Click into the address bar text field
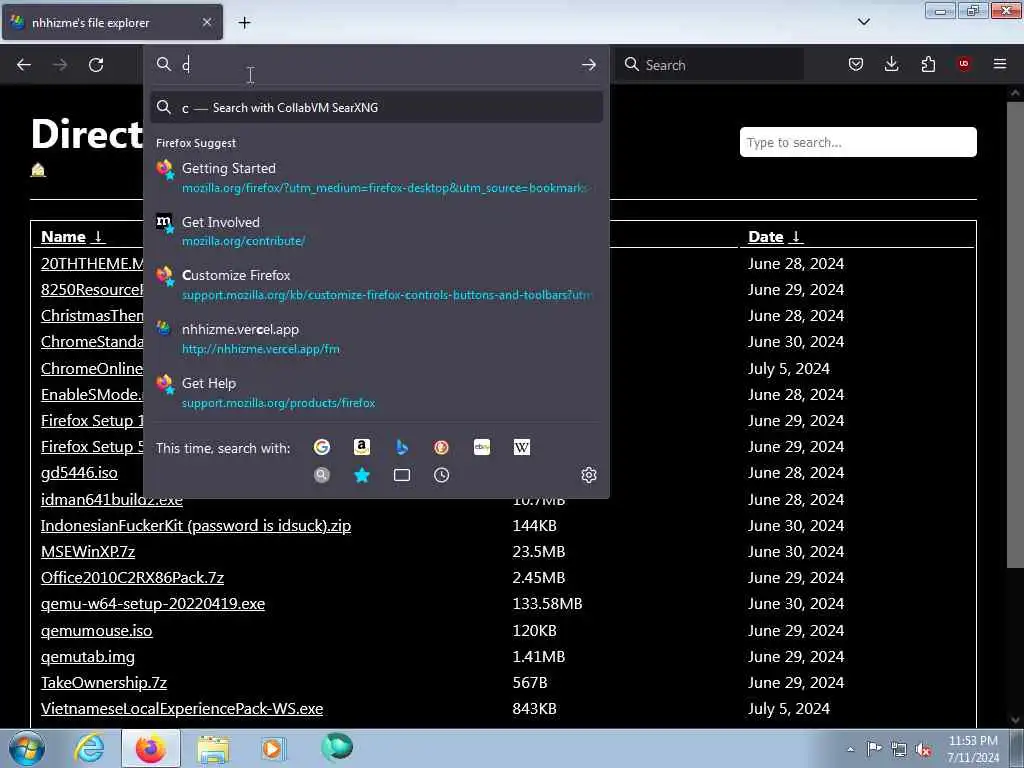This screenshot has width=1024, height=768. (376, 65)
